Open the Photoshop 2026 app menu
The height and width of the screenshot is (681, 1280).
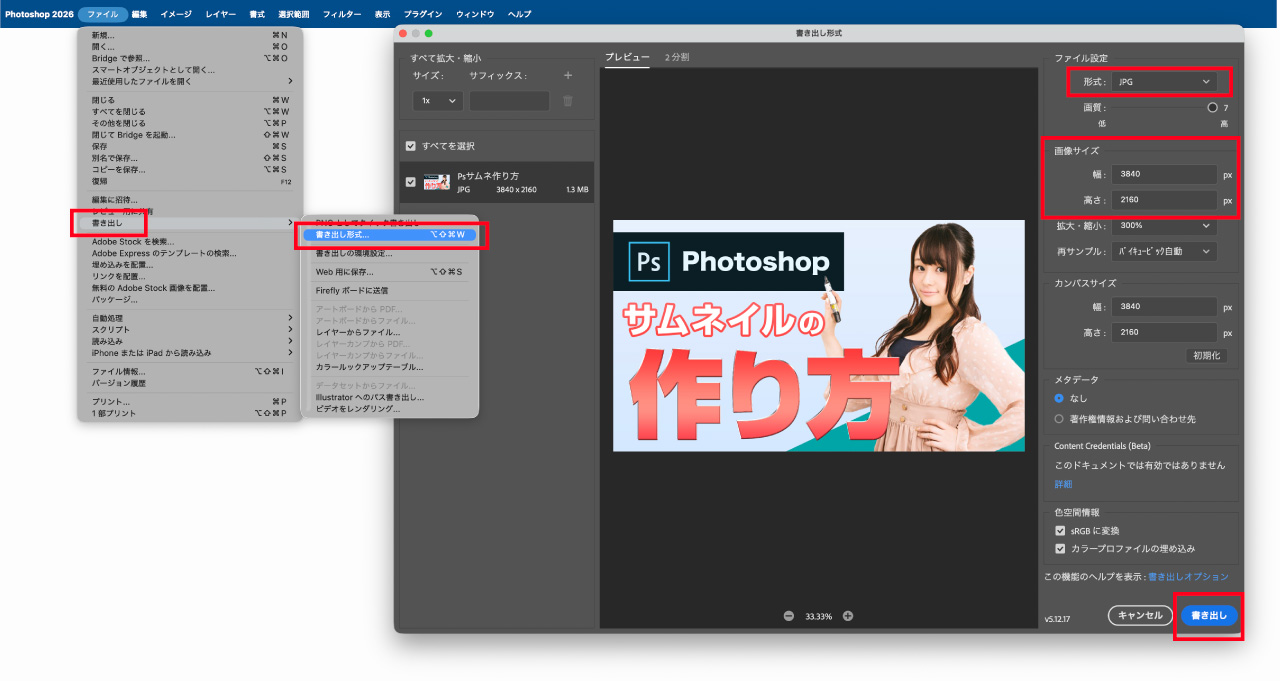click(x=37, y=14)
